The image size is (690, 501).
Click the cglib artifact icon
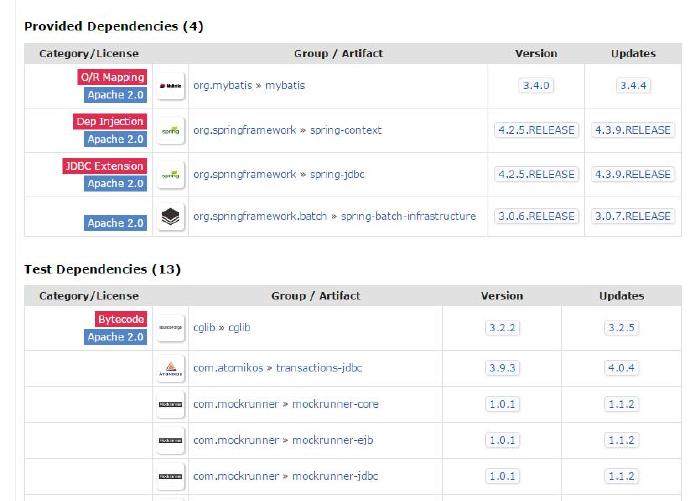170,328
